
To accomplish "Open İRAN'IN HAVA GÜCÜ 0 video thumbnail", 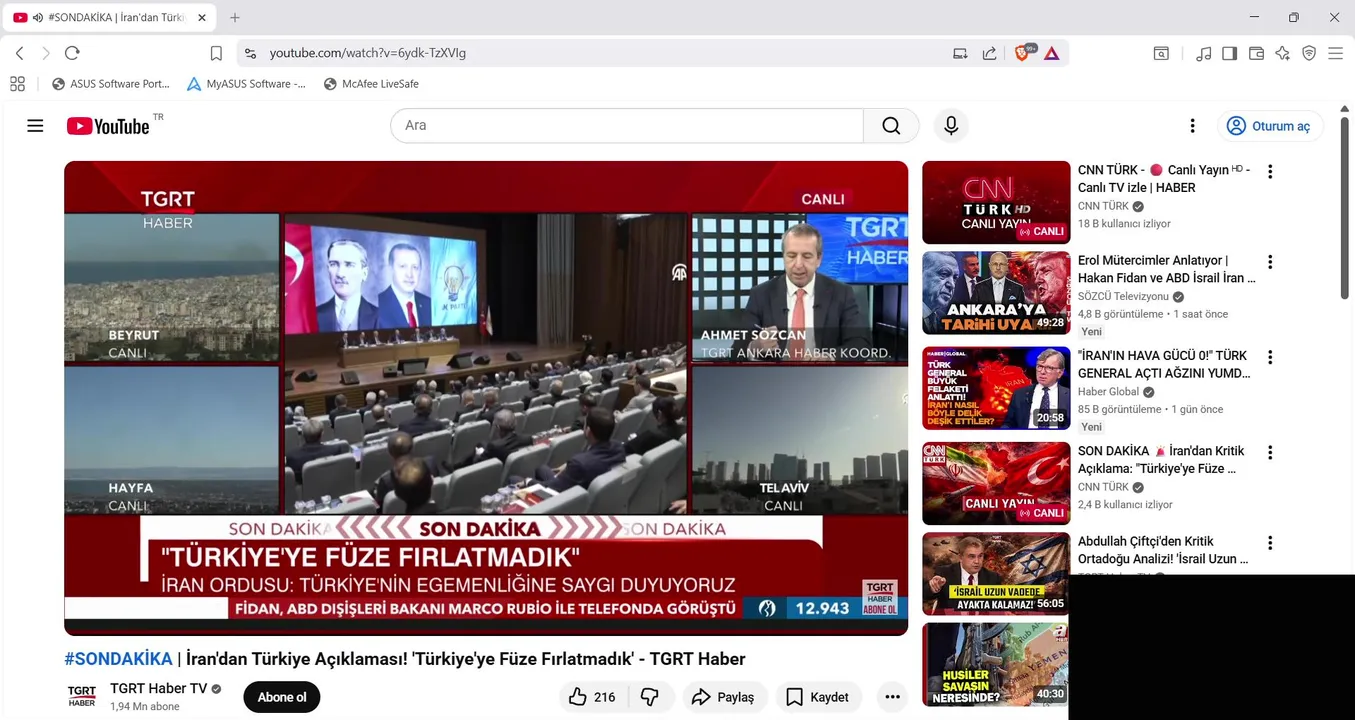I will pyautogui.click(x=996, y=388).
